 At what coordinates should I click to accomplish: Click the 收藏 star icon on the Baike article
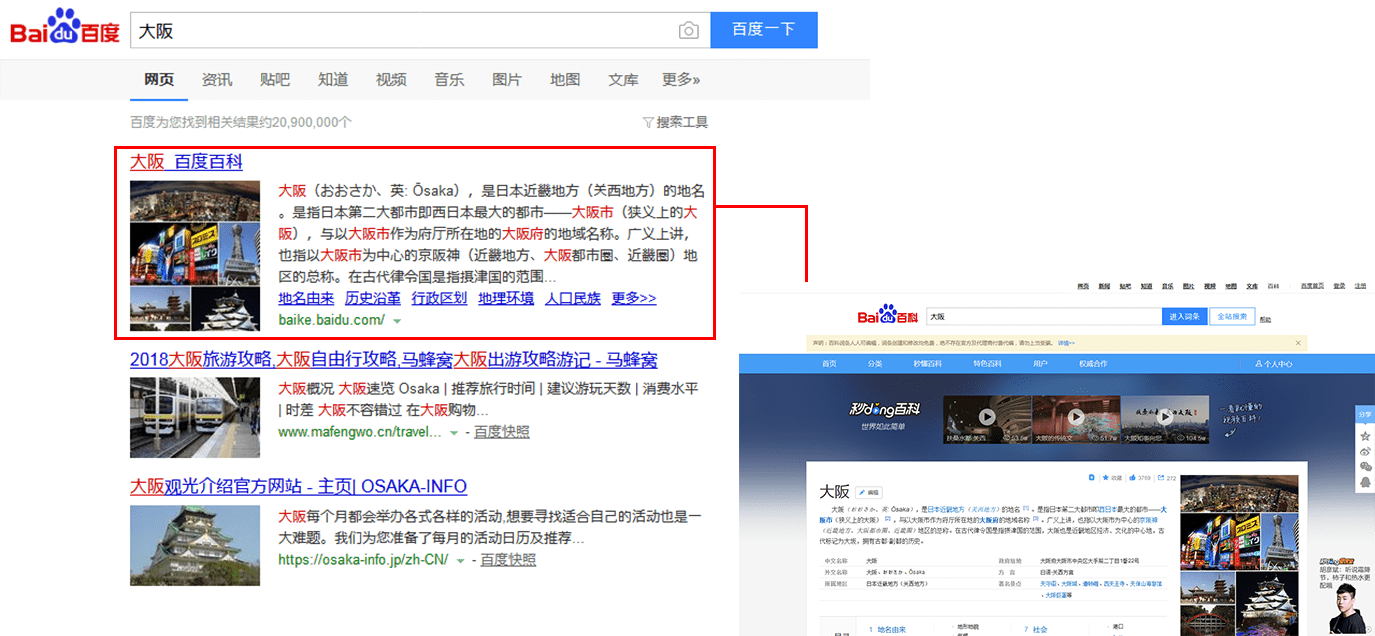[x=1104, y=478]
